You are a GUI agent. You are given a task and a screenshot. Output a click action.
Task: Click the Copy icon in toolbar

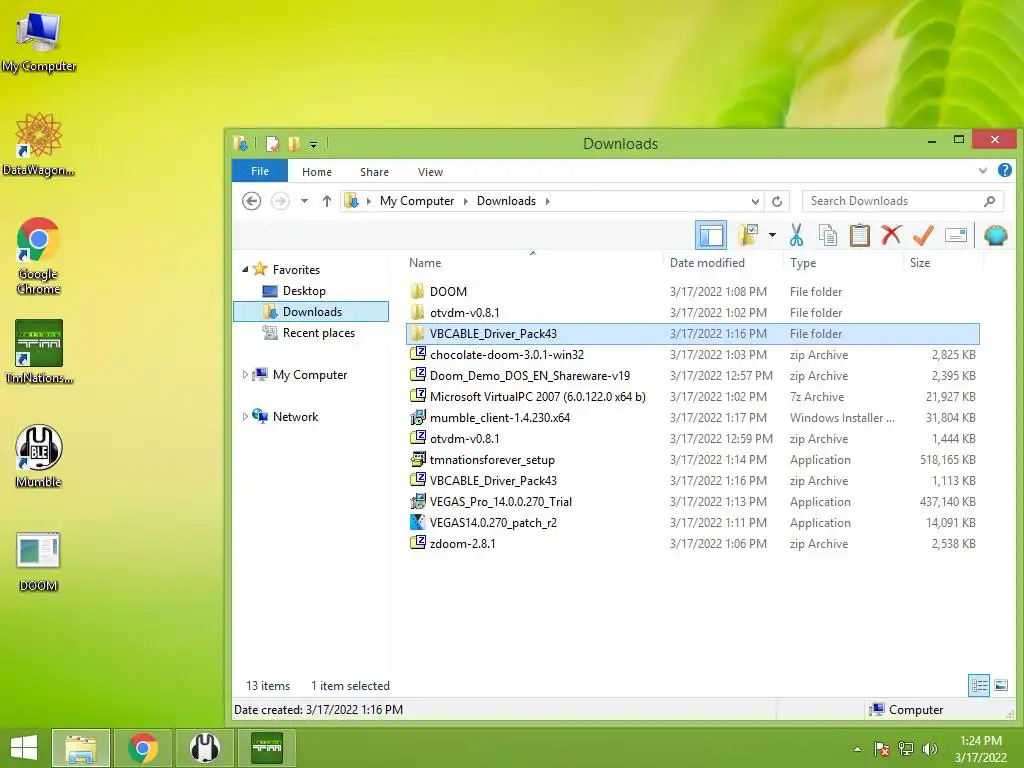[x=827, y=235]
